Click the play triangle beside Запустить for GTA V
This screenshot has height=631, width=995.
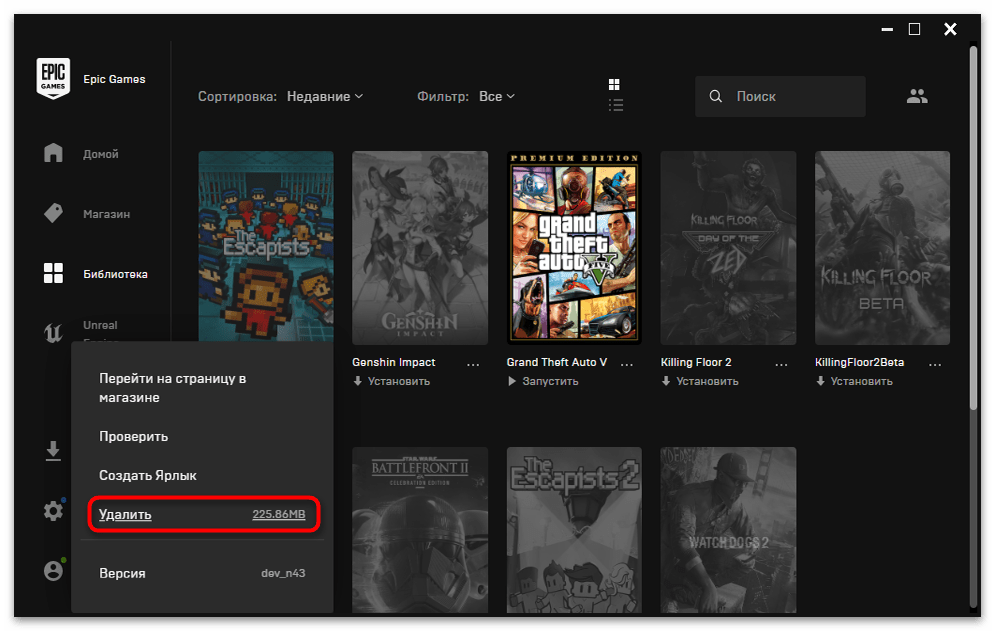pos(512,382)
